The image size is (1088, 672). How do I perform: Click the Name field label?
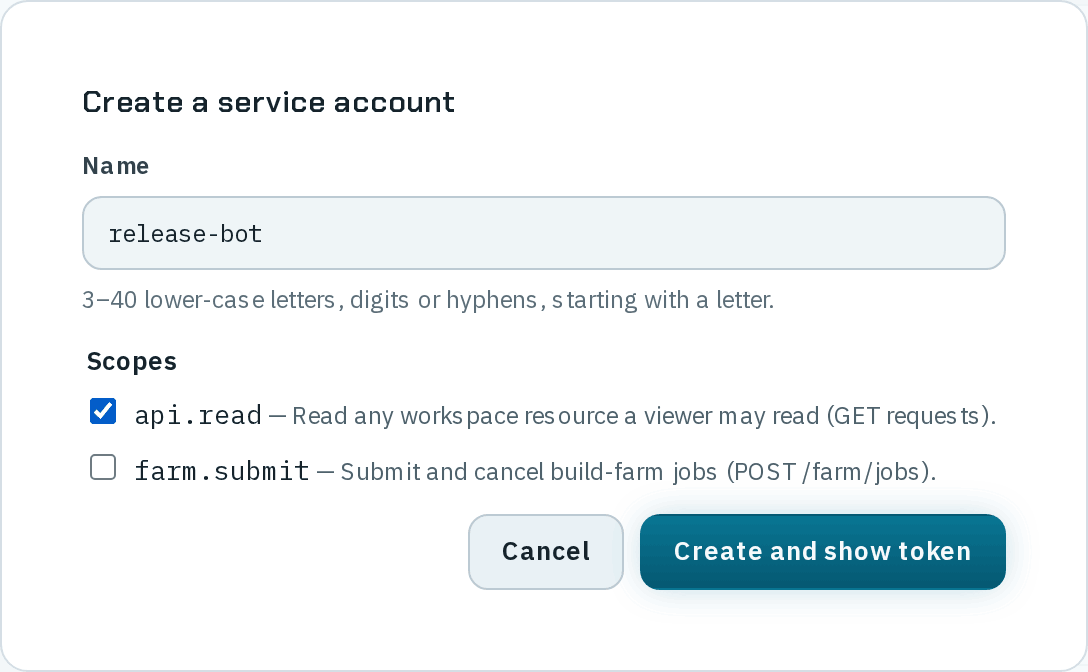115,166
